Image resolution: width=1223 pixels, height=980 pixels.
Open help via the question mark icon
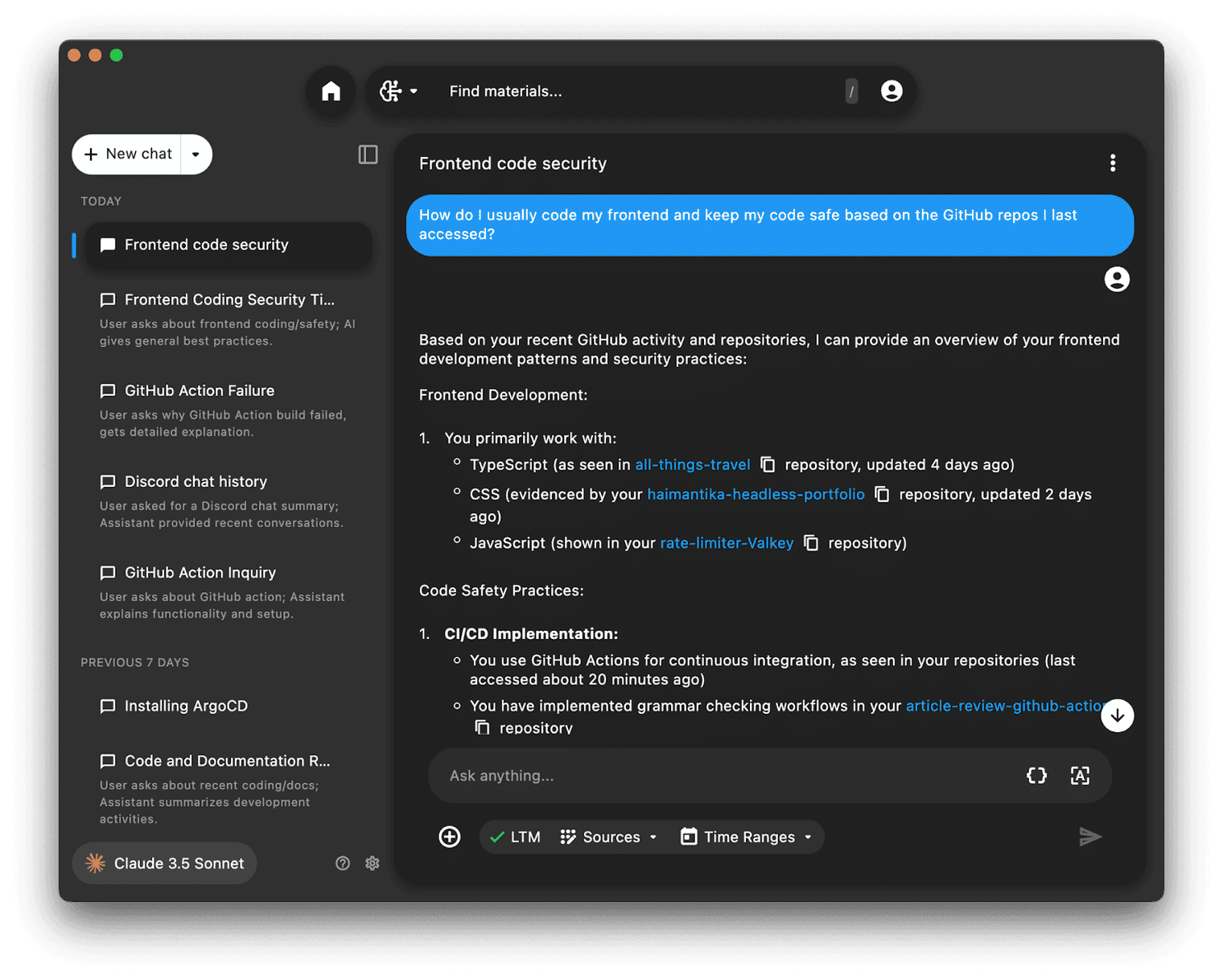(343, 863)
